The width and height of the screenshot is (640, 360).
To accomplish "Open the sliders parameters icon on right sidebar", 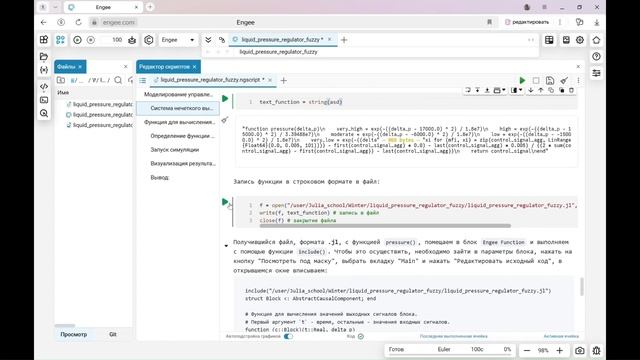I will tap(596, 73).
